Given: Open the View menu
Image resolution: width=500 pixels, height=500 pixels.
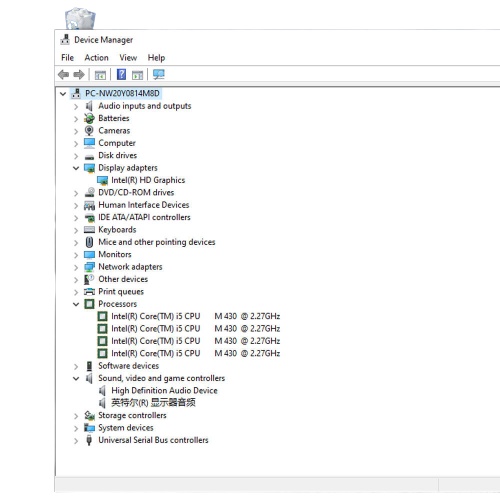Looking at the screenshot, I should click(128, 58).
